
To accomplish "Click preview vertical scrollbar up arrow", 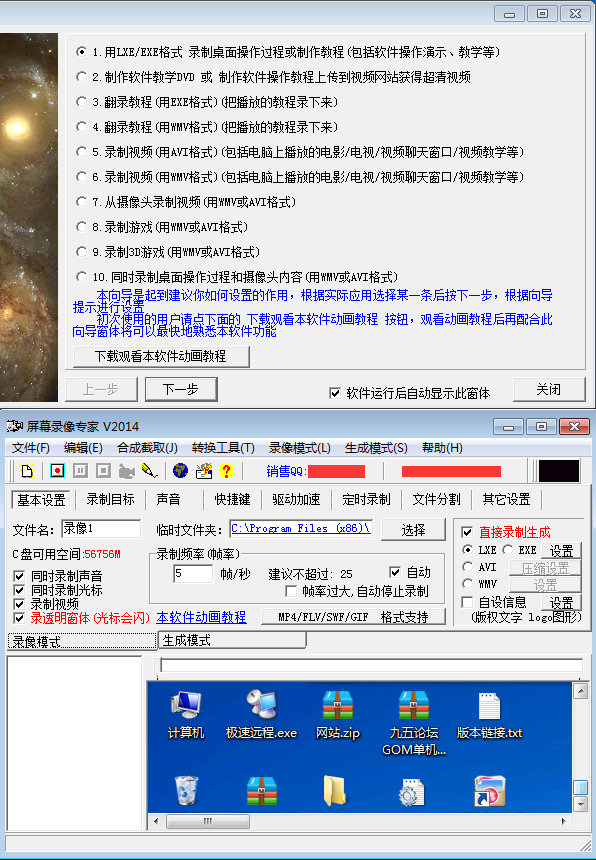I will [580, 691].
